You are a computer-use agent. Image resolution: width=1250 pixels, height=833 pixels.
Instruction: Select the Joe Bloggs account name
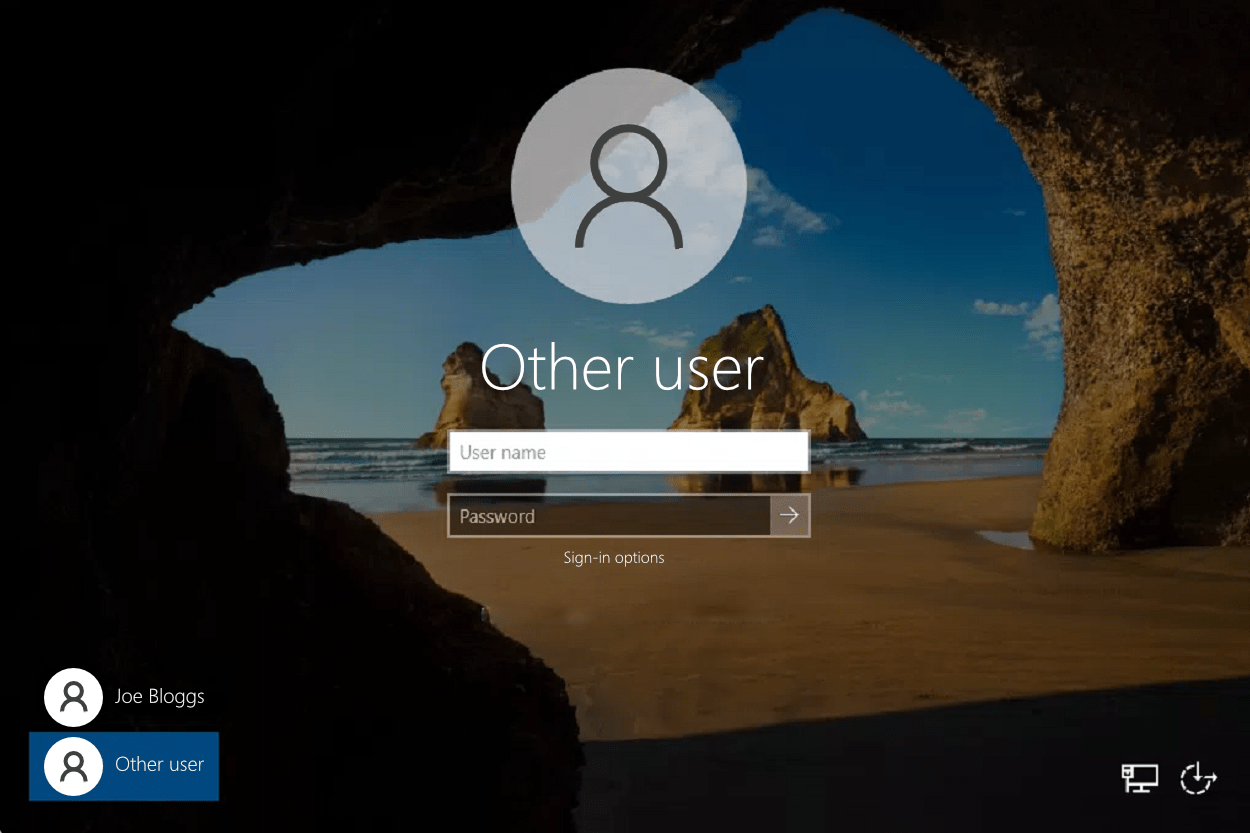tap(159, 696)
